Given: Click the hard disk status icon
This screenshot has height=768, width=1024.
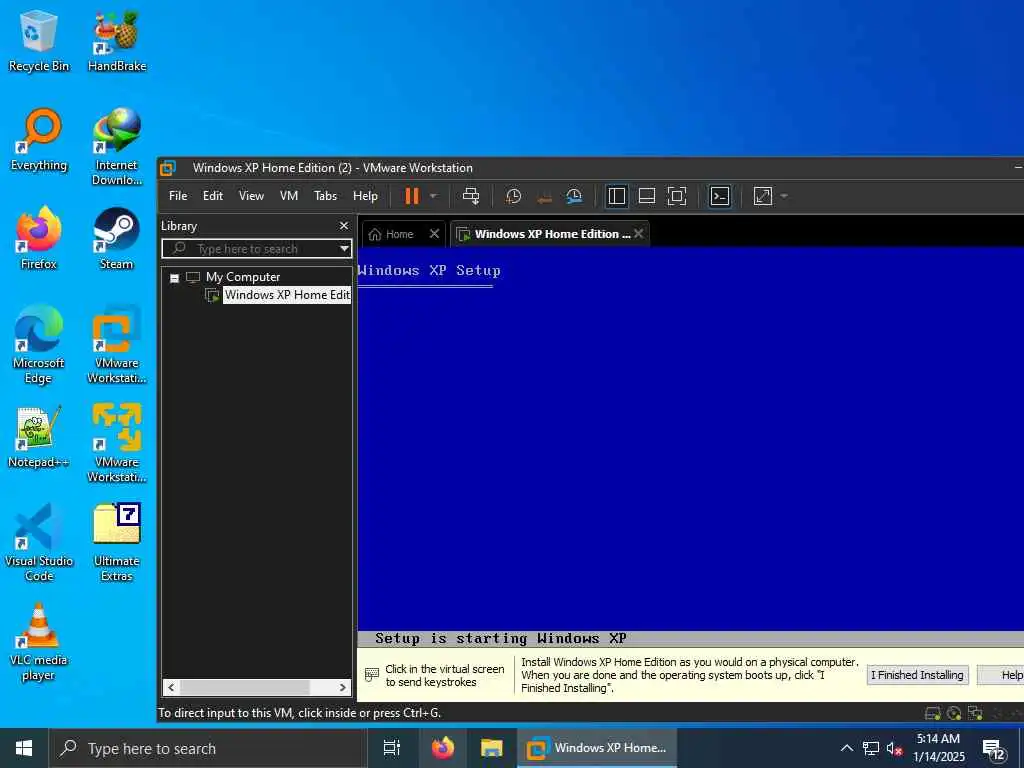Looking at the screenshot, I should (x=933, y=713).
